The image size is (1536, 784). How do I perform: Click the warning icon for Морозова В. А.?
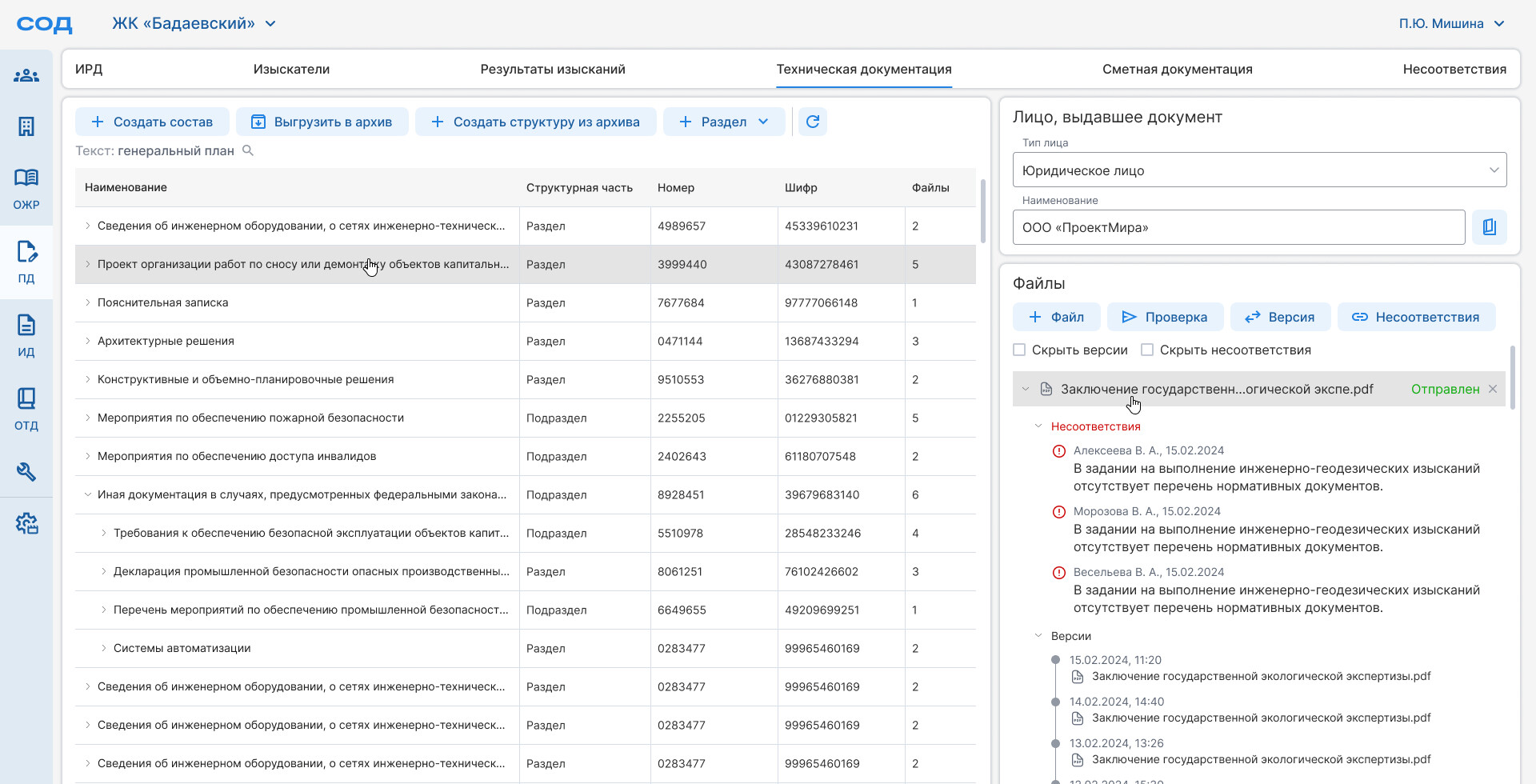pyautogui.click(x=1059, y=512)
